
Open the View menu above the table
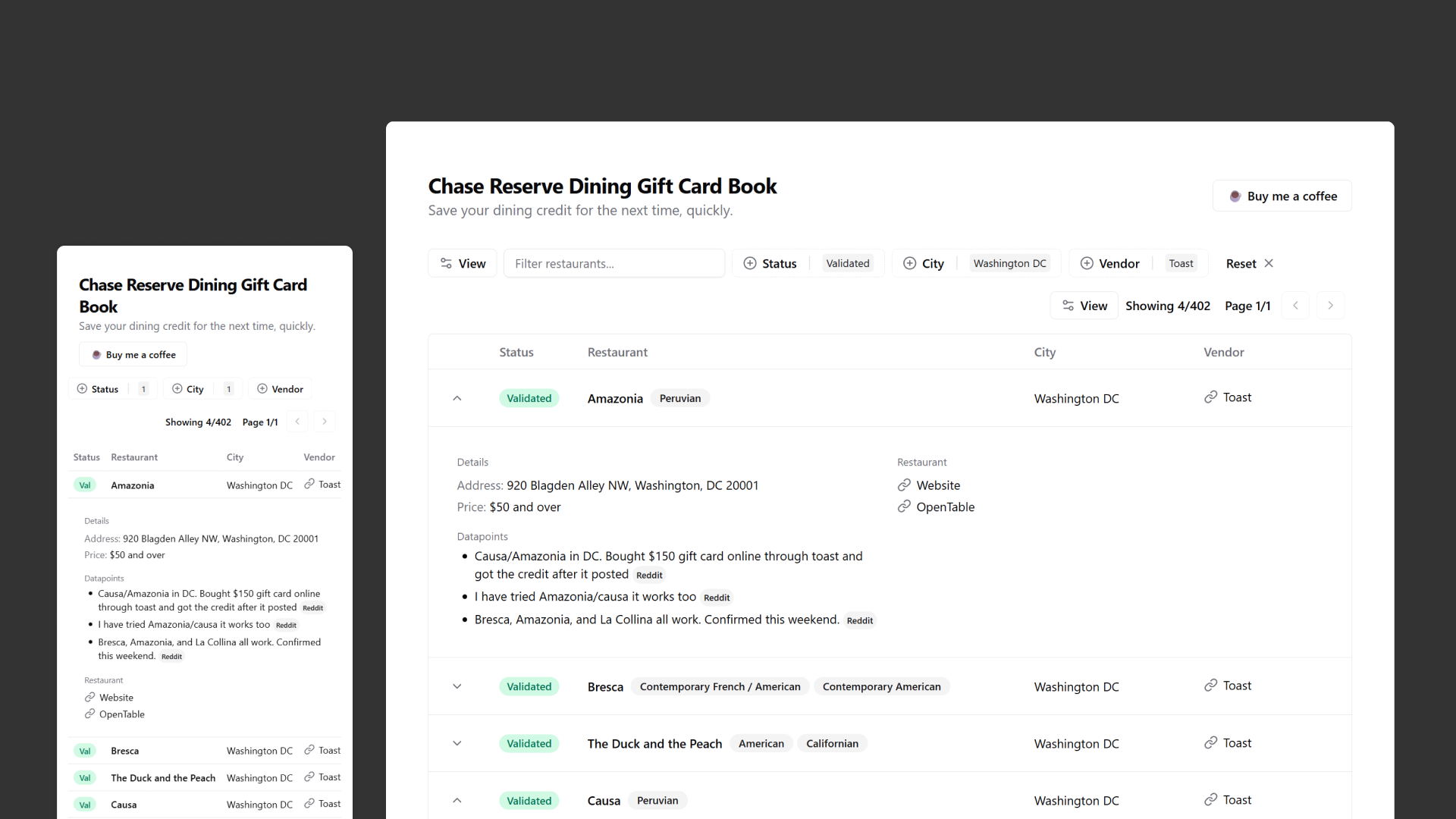click(x=1084, y=306)
